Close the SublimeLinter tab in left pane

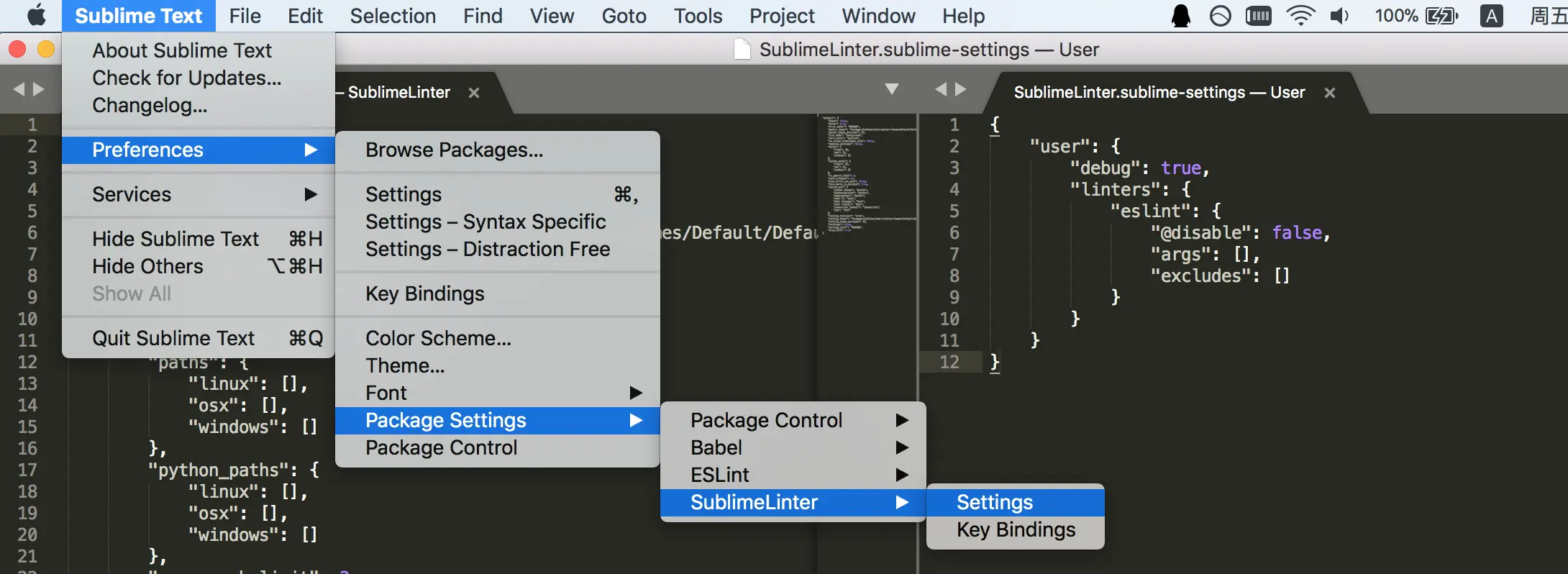pyautogui.click(x=474, y=93)
